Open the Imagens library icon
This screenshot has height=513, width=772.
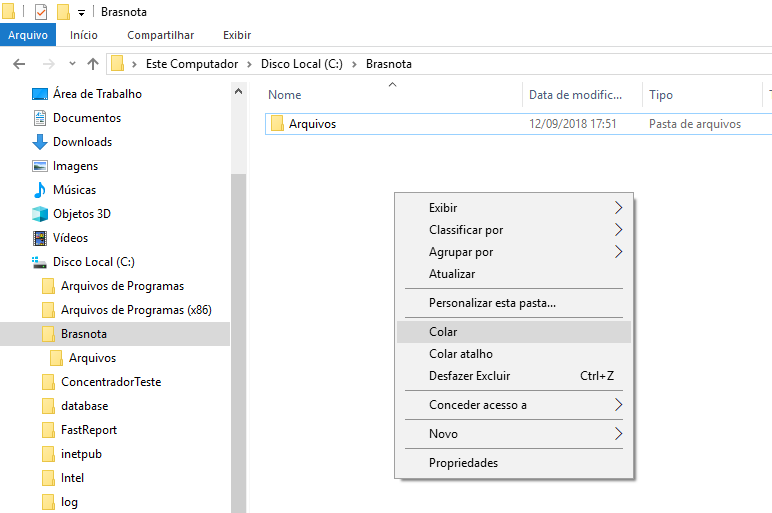(40, 166)
